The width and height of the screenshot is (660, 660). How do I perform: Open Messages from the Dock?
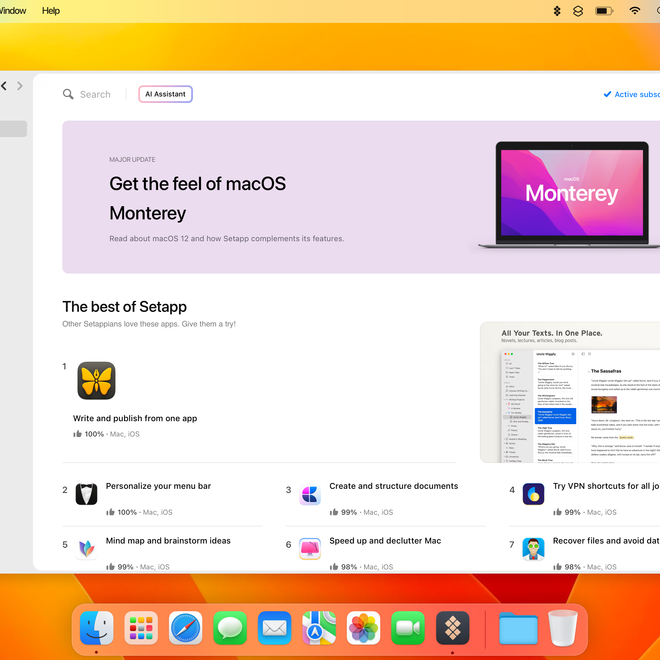[230, 628]
